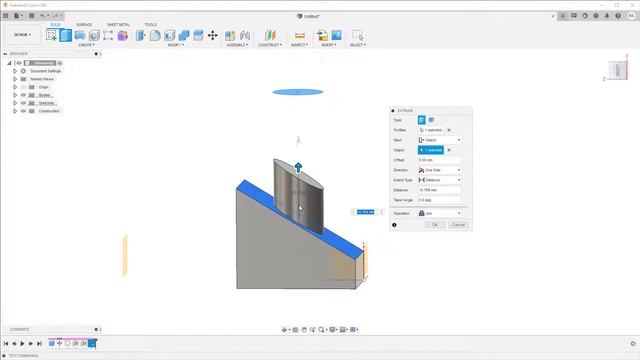Open the Start dropdown in Extrude dialog

click(x=440, y=140)
